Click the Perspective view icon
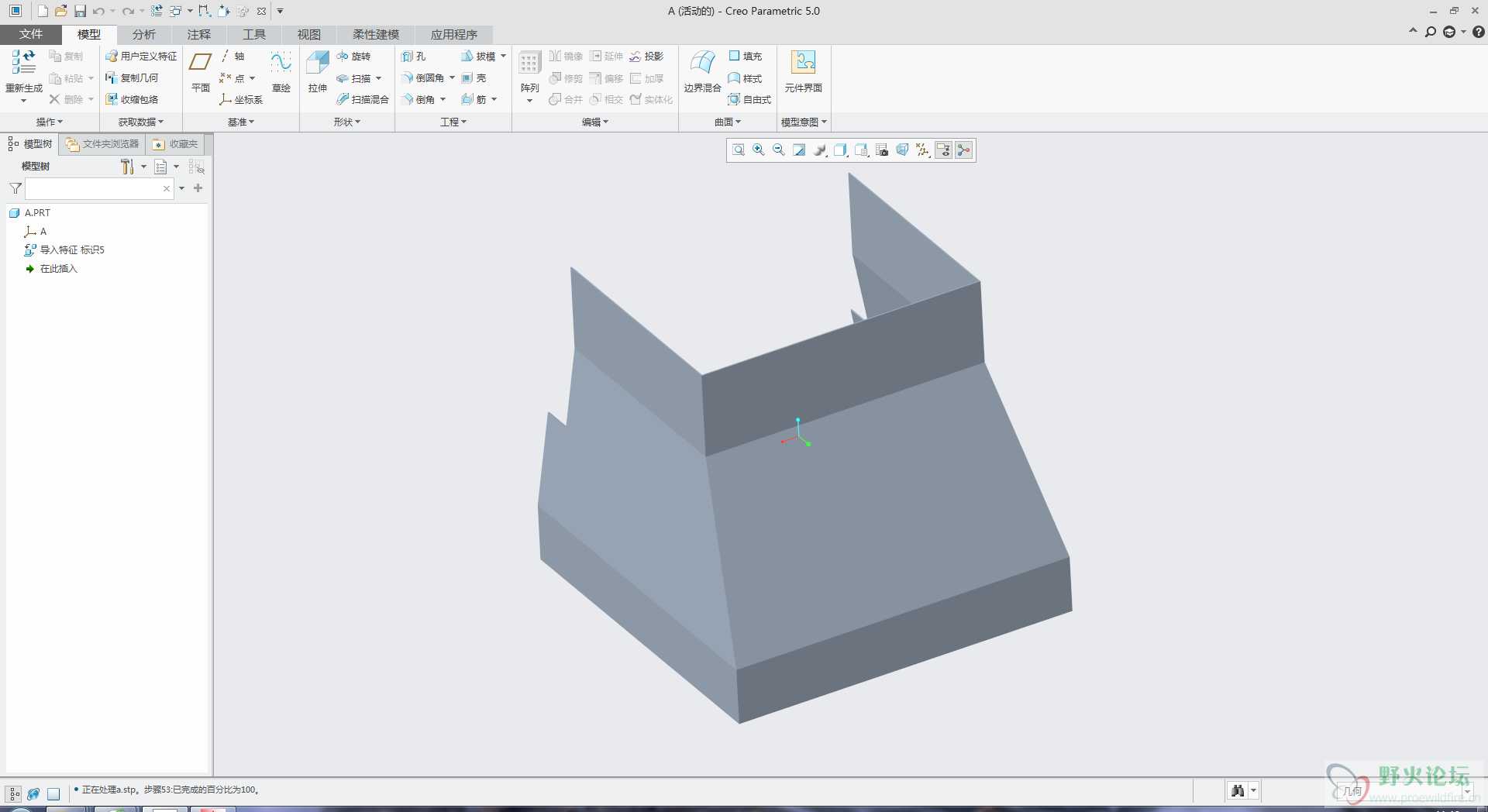Viewport: 1488px width, 812px height. click(x=902, y=150)
